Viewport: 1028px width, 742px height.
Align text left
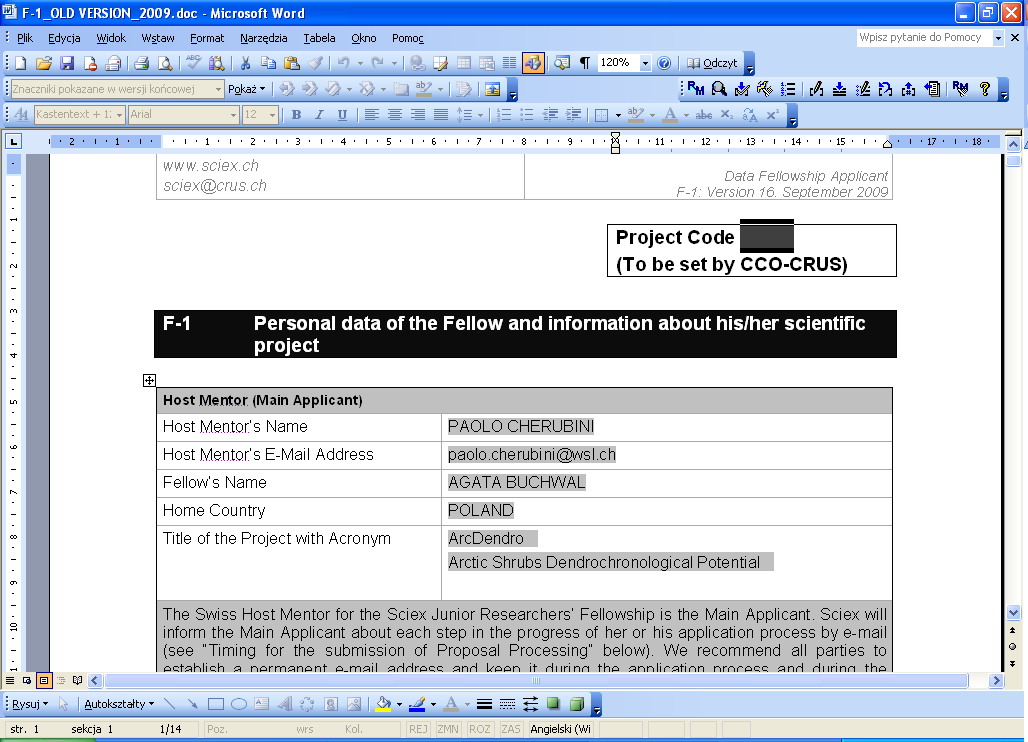372,115
